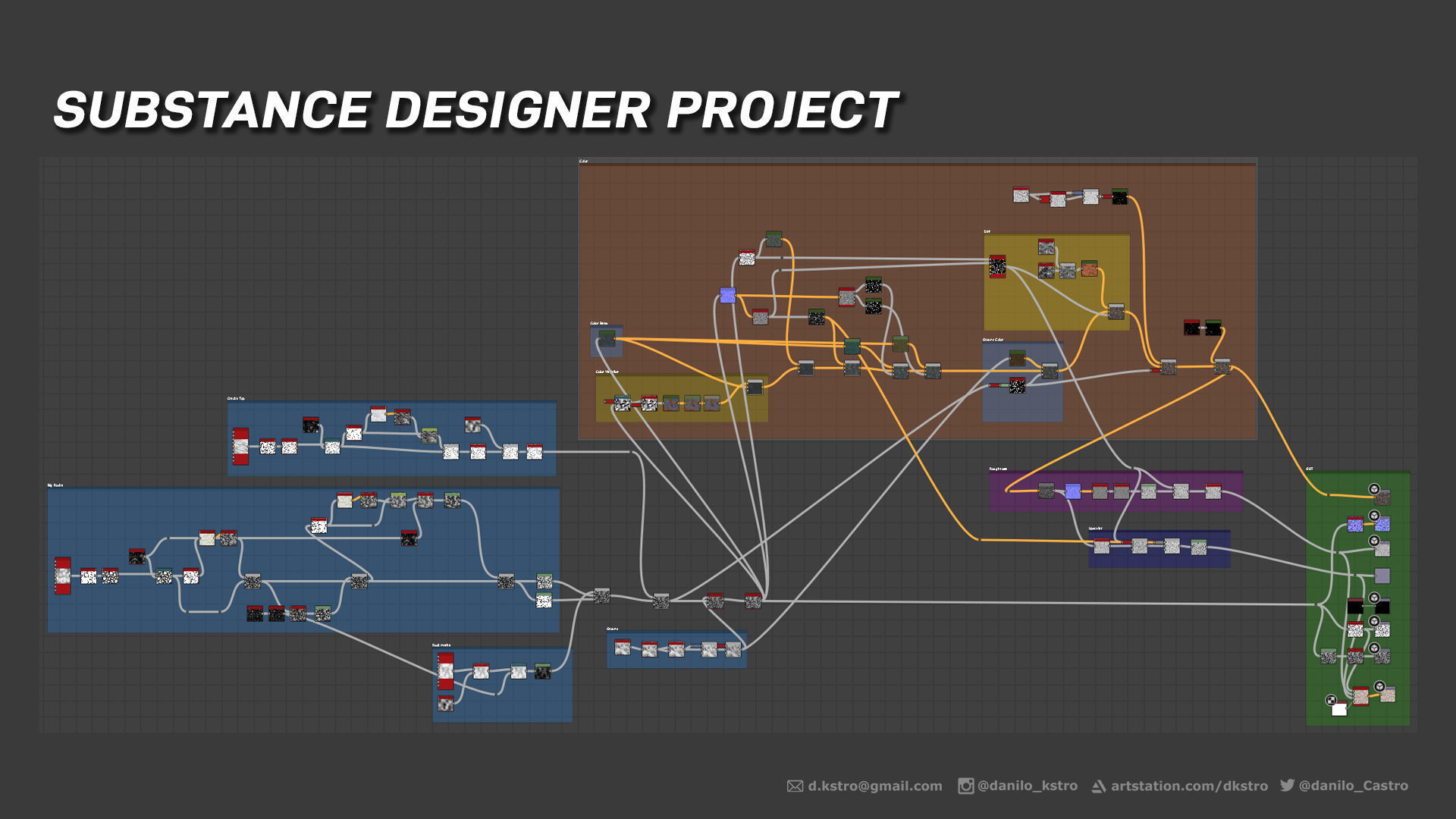Click the checkerboard opacity icon at the bottom of the OUT frame
1456x819 pixels.
pyautogui.click(x=1330, y=700)
